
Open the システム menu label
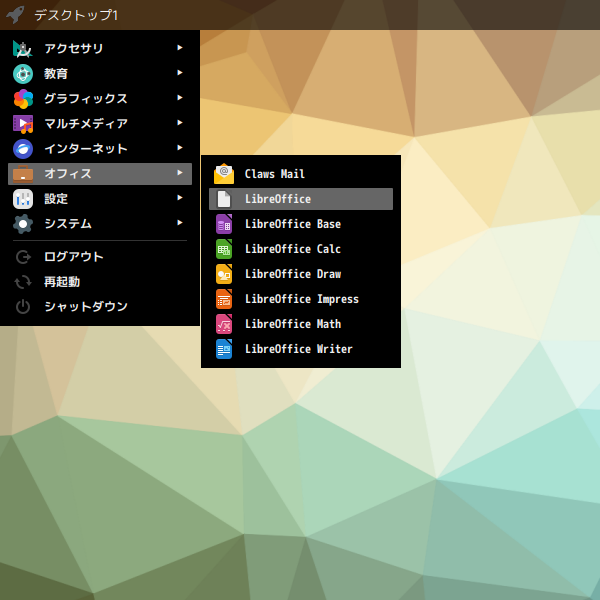[68, 224]
